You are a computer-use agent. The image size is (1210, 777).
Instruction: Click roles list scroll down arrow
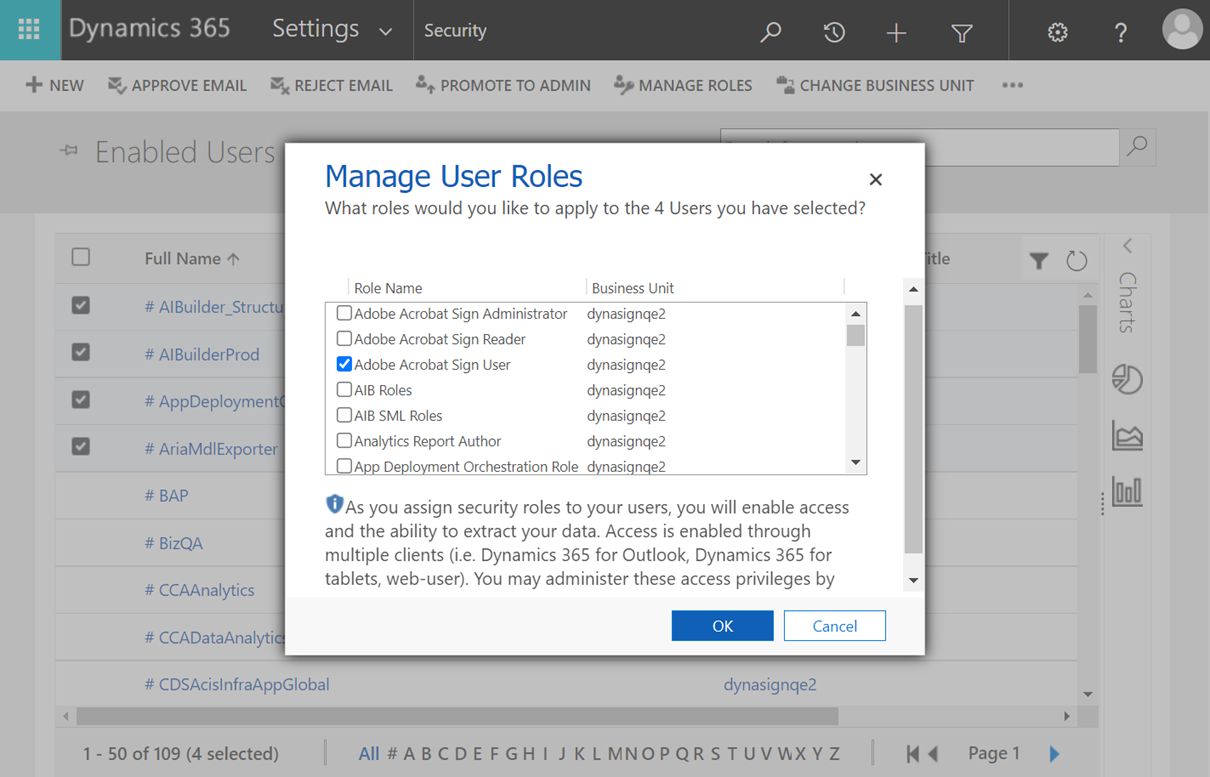click(855, 463)
